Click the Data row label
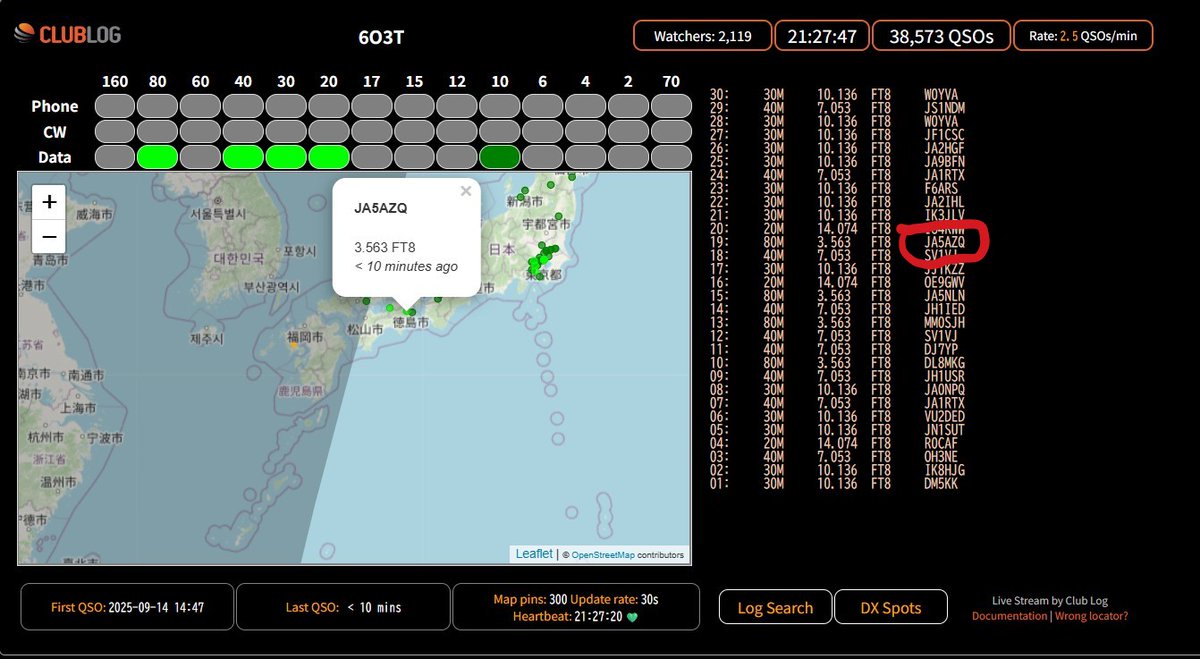This screenshot has width=1200, height=659. (54, 156)
